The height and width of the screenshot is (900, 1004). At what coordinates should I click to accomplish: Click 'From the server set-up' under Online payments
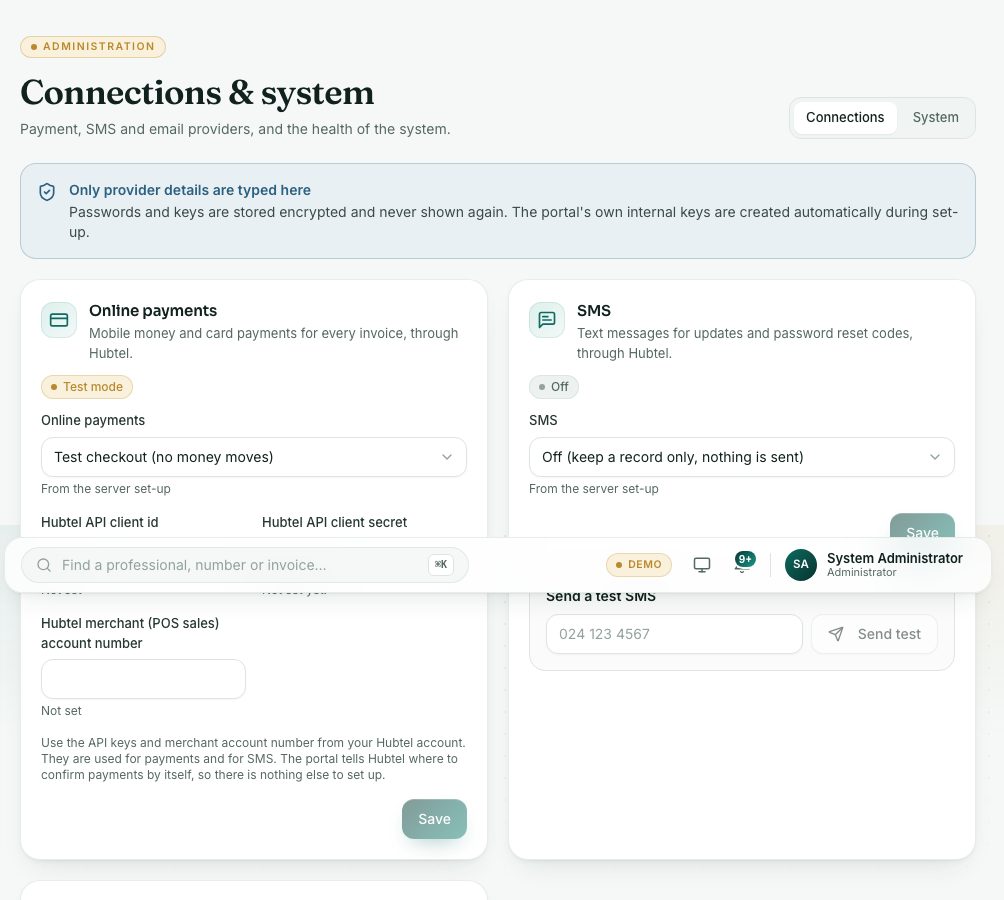pyautogui.click(x=106, y=488)
